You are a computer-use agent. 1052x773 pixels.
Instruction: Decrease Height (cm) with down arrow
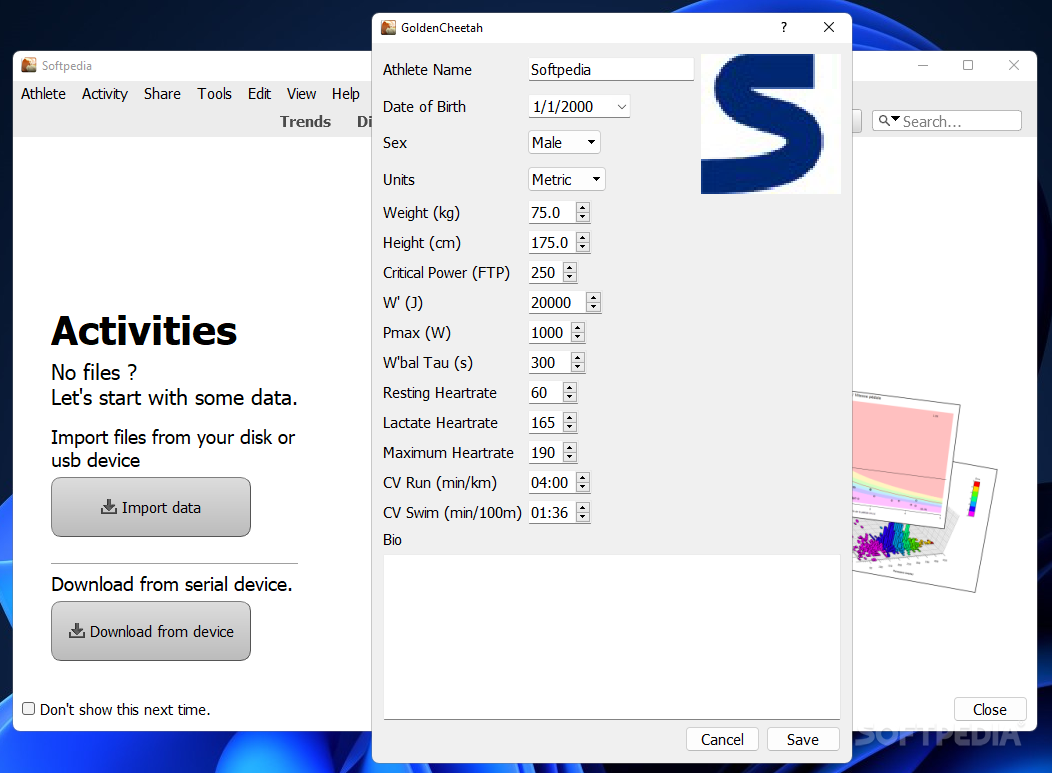(x=583, y=247)
